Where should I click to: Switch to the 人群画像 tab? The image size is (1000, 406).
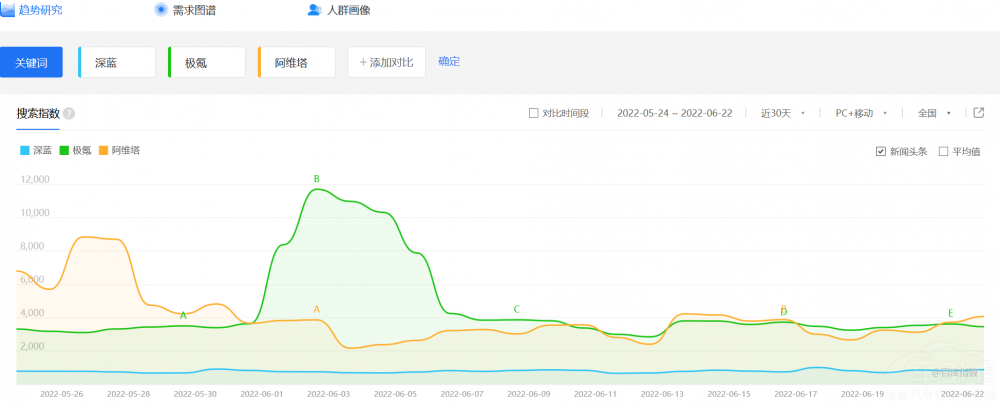click(x=348, y=10)
